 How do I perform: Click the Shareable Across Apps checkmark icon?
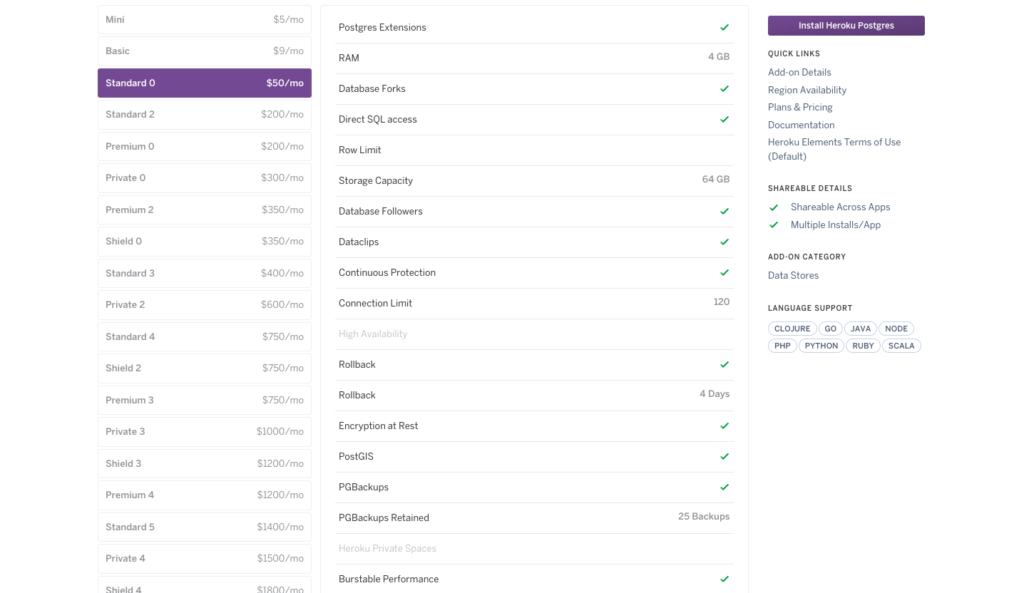[773, 208]
